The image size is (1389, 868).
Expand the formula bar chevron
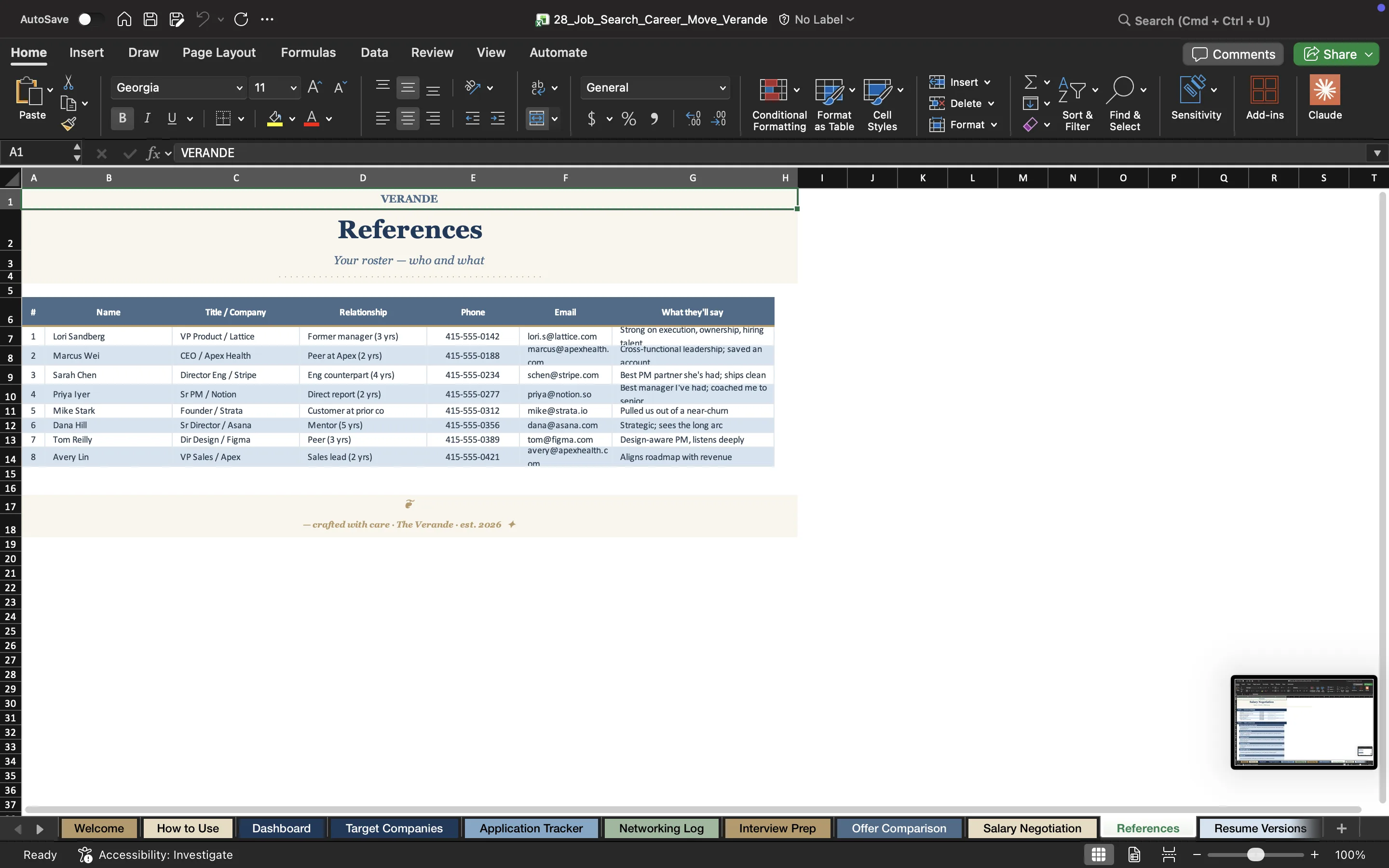pyautogui.click(x=1377, y=153)
